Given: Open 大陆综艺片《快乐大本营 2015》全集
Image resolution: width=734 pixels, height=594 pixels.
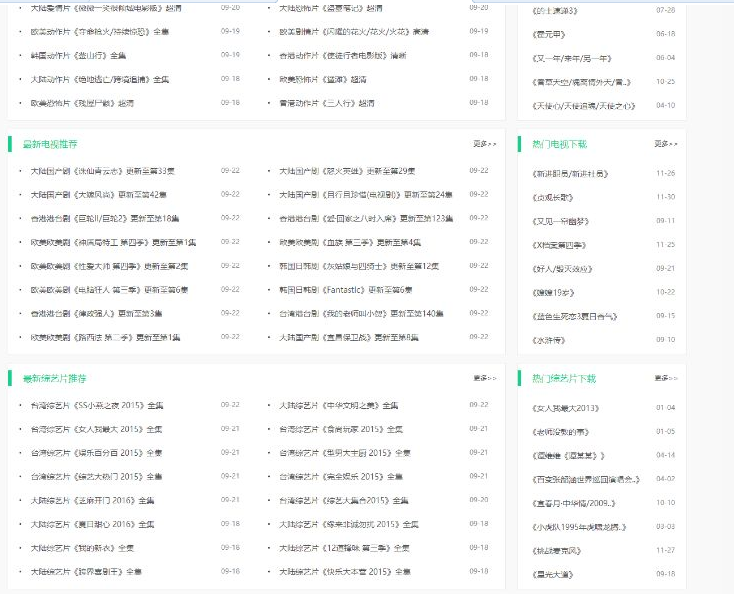Looking at the screenshot, I should pos(345,572).
